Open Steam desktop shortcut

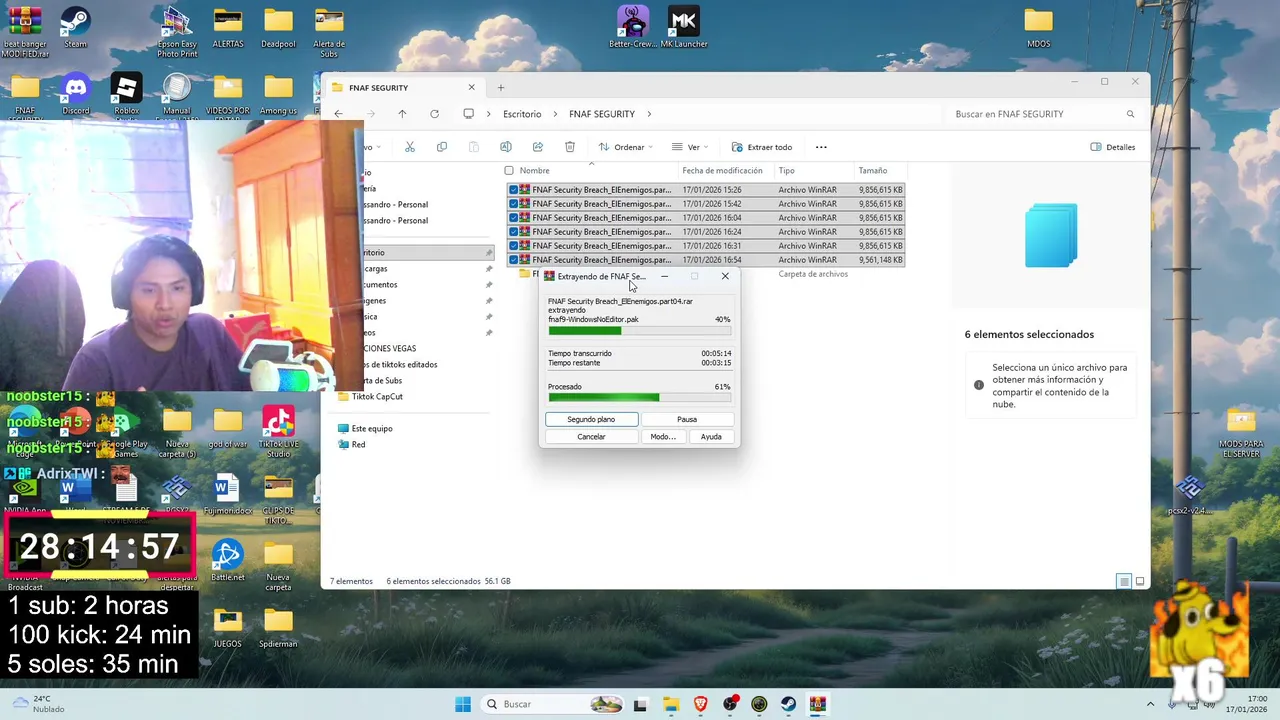click(75, 28)
